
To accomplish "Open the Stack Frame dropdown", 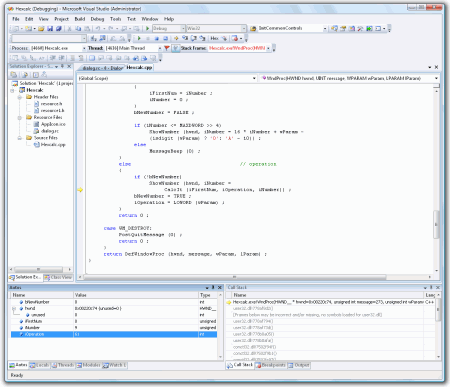I will pos(268,48).
